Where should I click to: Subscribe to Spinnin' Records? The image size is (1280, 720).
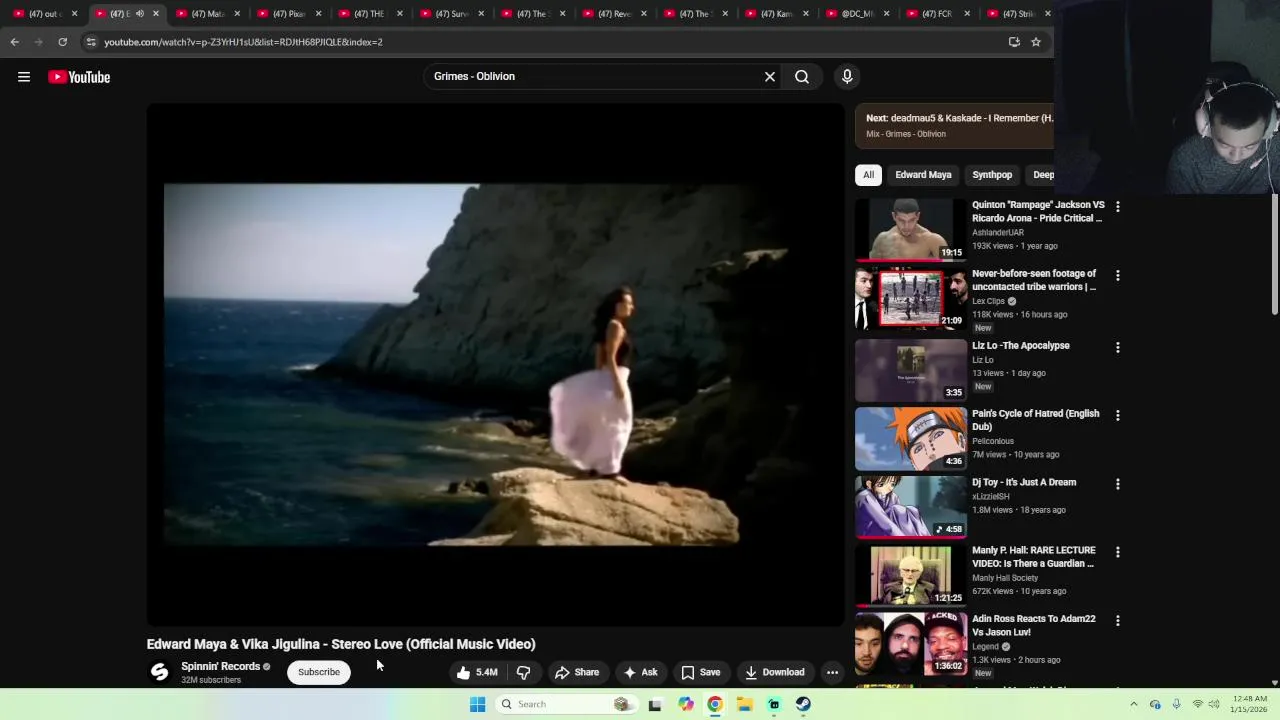pos(319,672)
